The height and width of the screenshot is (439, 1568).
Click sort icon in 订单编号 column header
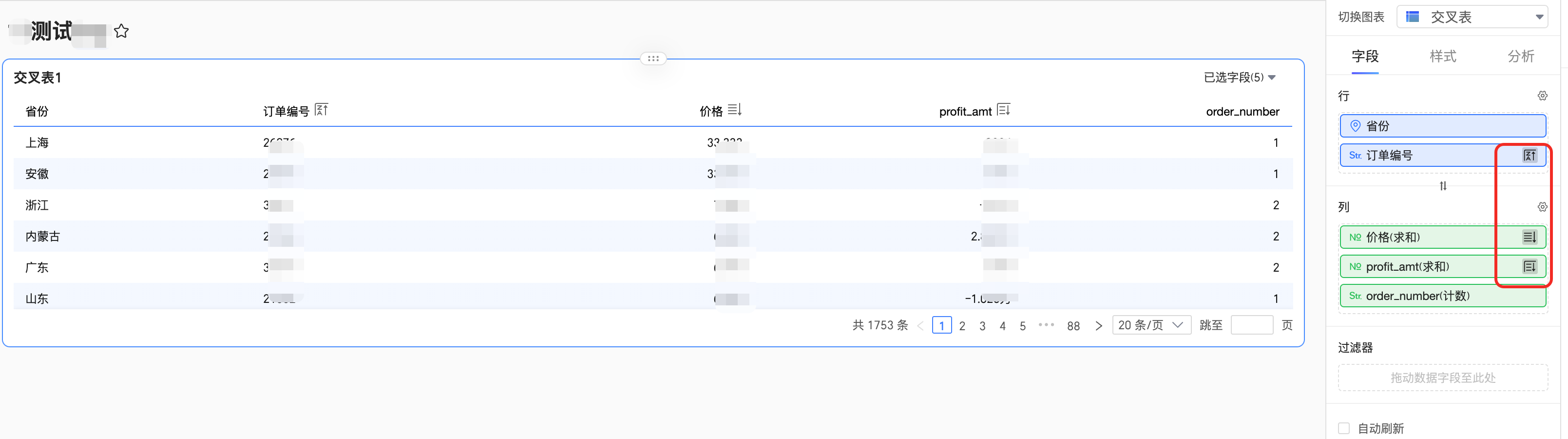tap(322, 110)
